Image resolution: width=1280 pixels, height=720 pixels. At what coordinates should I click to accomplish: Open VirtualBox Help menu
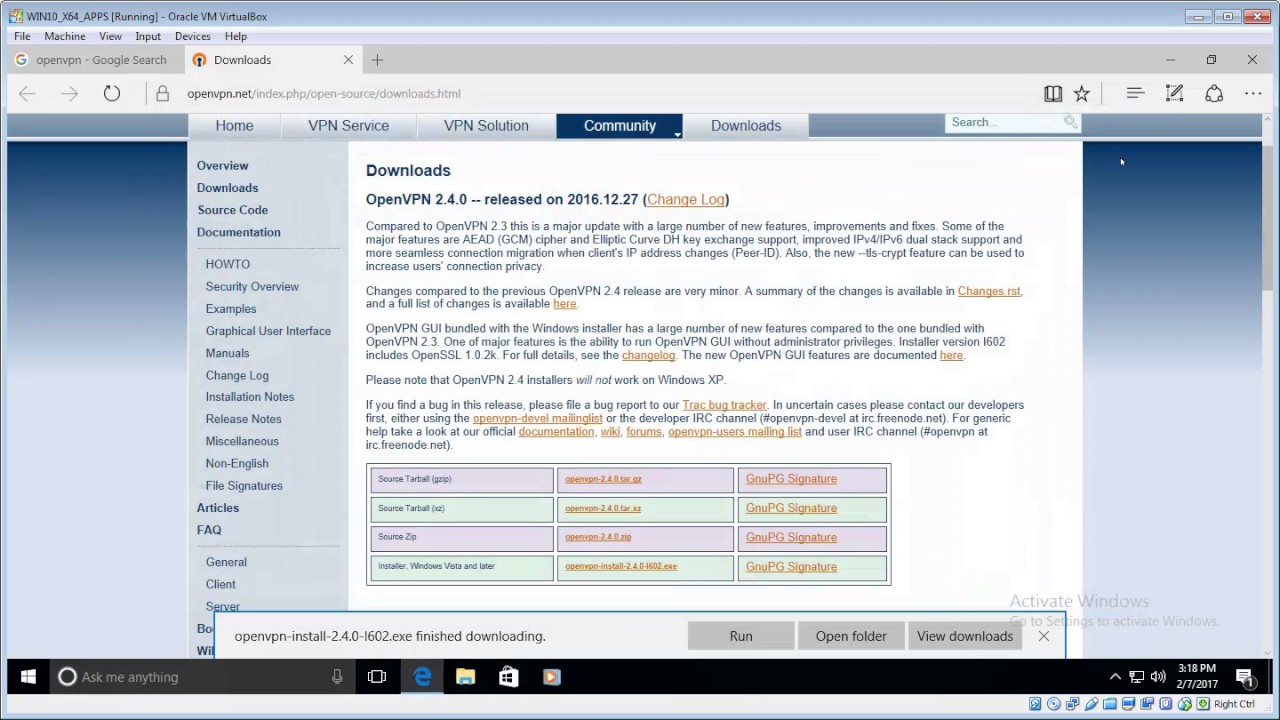point(236,36)
